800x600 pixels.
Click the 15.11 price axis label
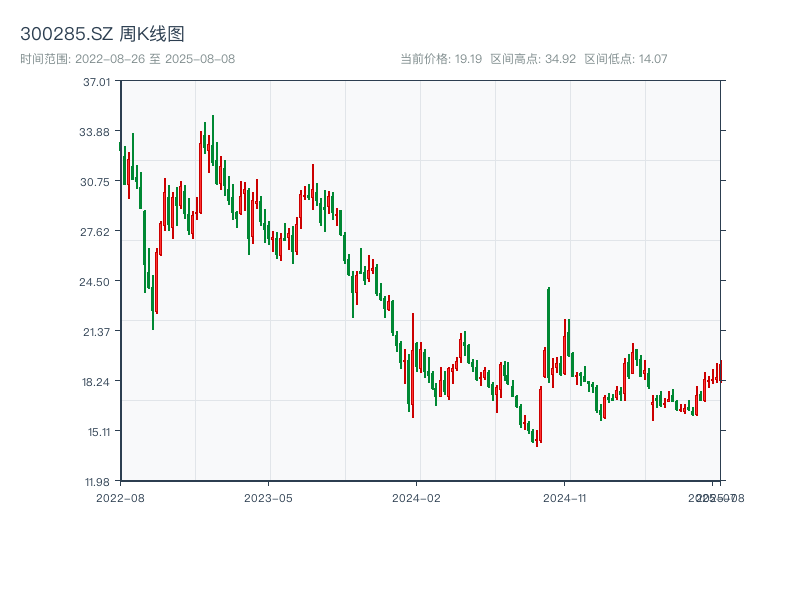(x=96, y=432)
